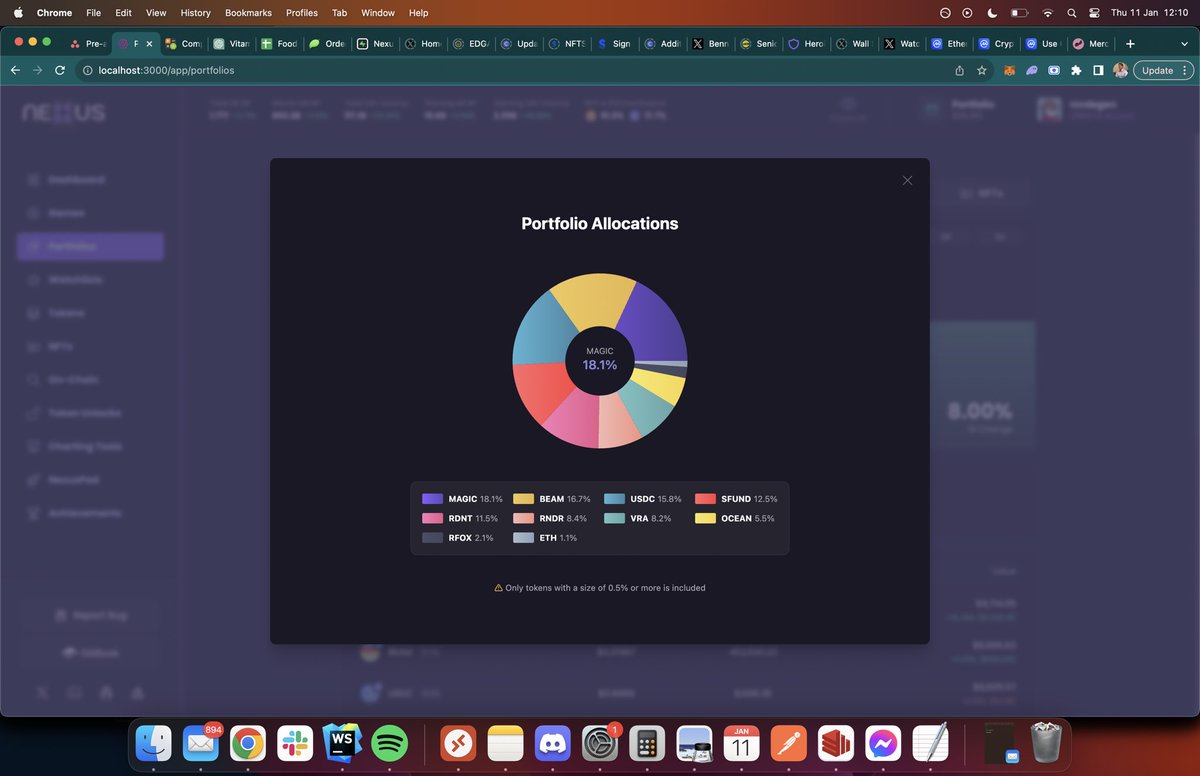
Task: Open Finder from the Dock
Action: 154,744
